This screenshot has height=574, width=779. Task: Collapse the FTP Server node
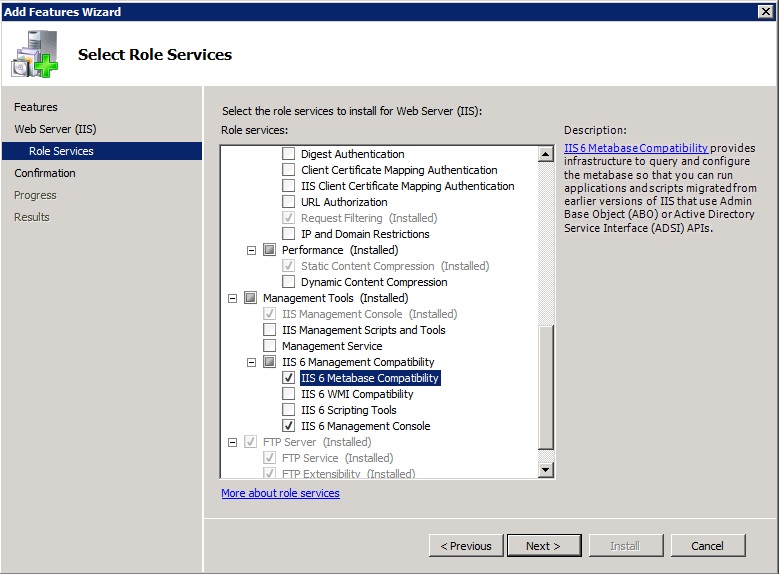tap(233, 442)
